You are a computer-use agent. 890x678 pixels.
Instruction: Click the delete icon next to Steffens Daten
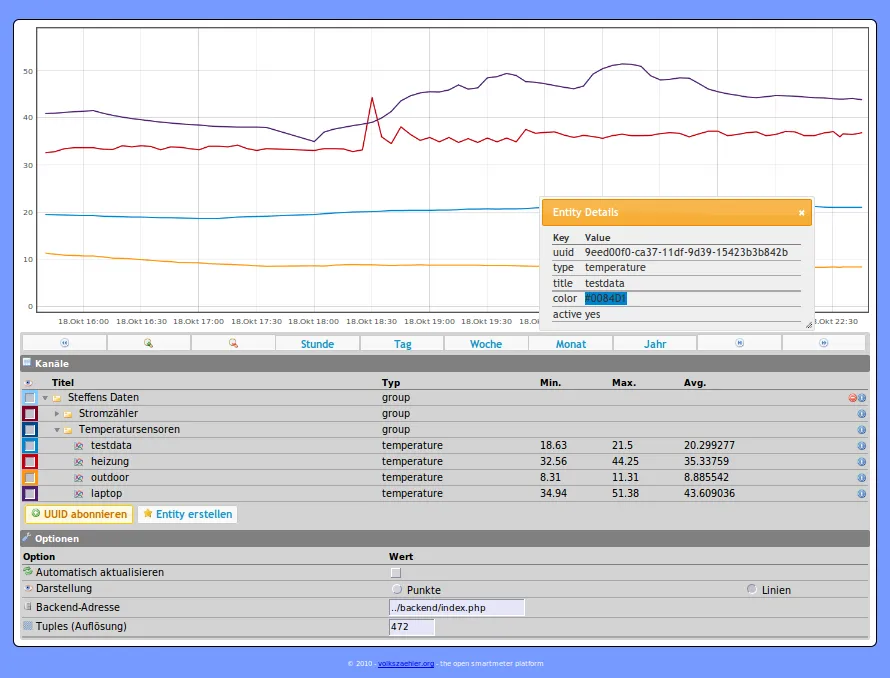click(x=852, y=397)
